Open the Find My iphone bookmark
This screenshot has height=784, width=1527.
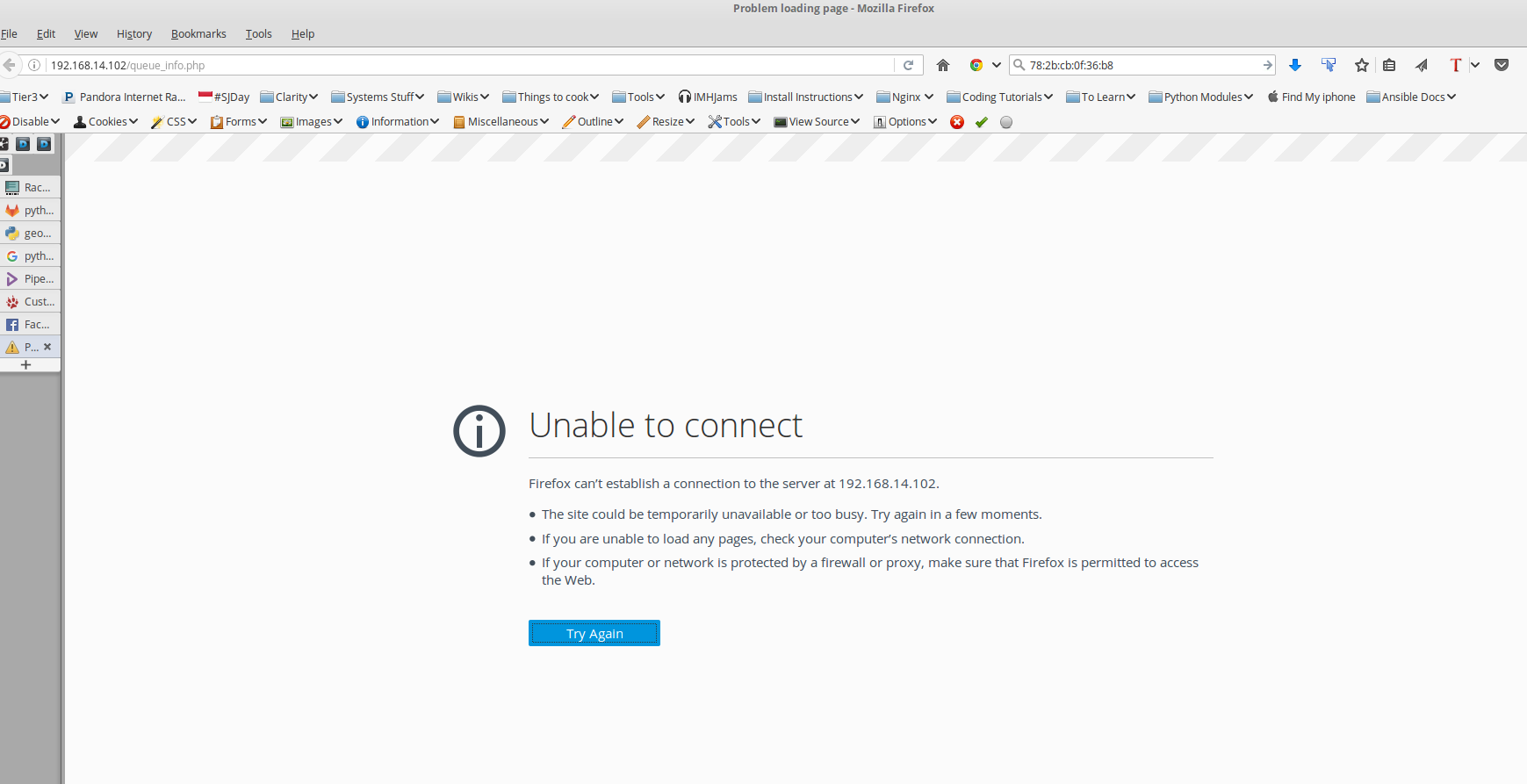click(1312, 97)
